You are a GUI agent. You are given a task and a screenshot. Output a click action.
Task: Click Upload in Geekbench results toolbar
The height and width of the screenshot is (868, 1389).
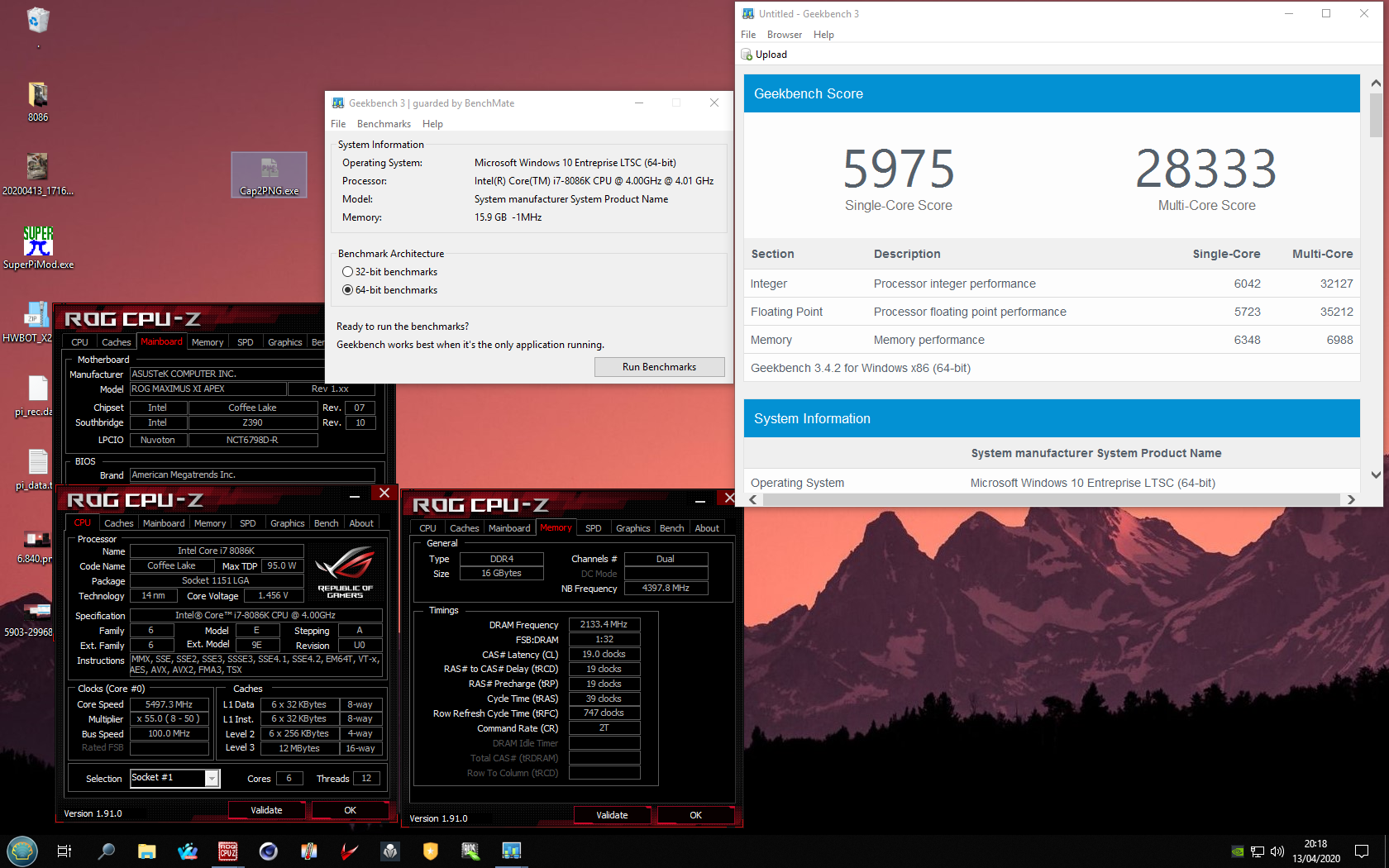click(x=764, y=55)
